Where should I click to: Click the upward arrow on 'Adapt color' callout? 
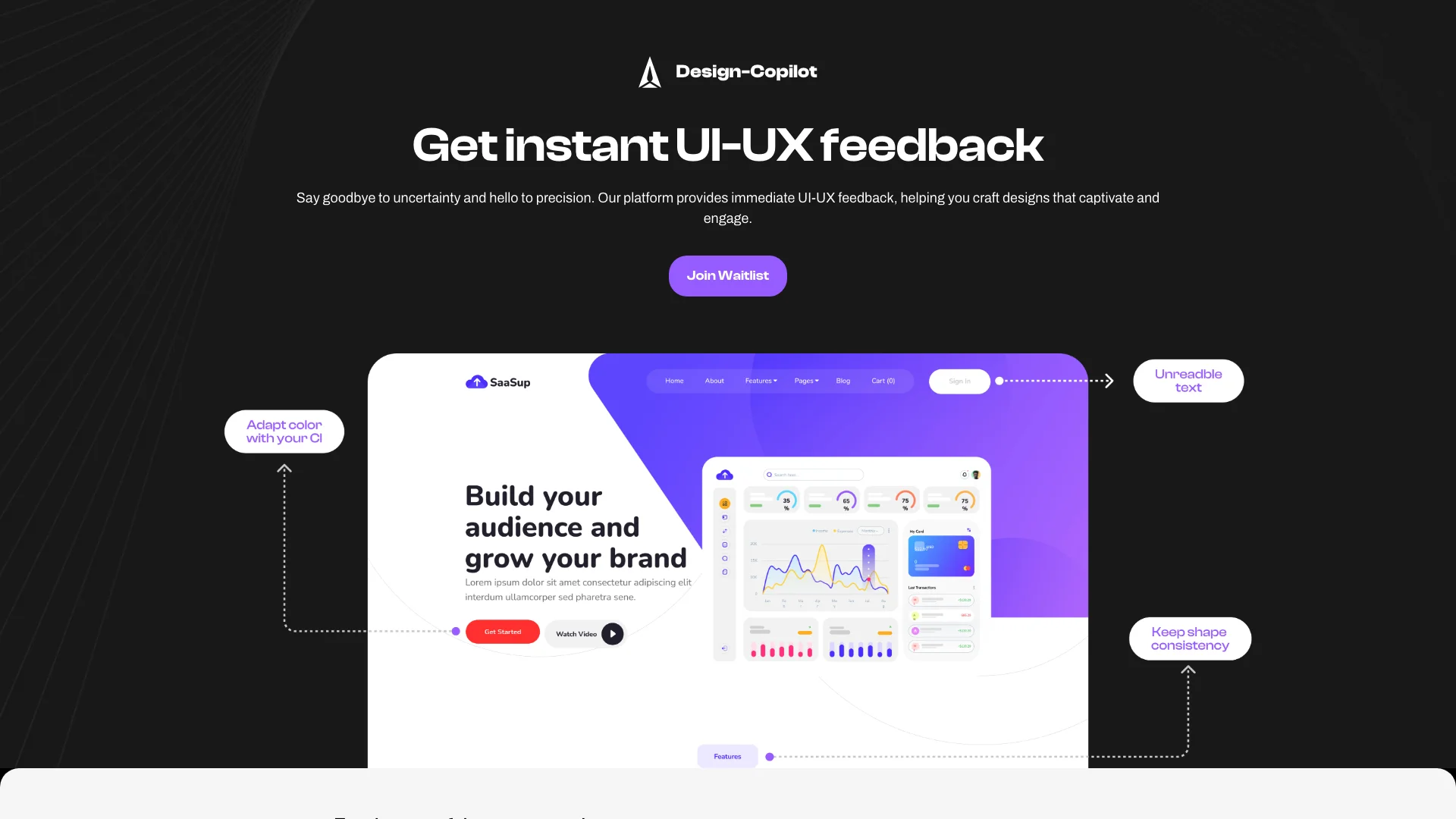point(284,468)
